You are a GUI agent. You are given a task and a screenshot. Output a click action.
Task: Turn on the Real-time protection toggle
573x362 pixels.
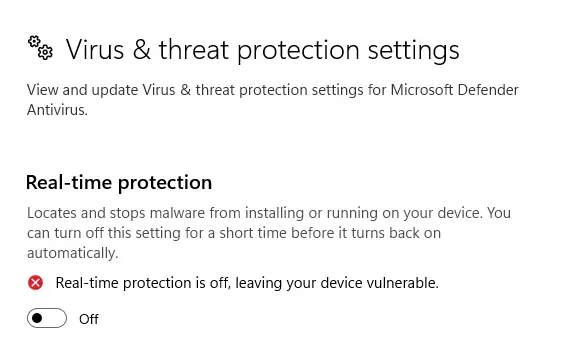coord(47,318)
